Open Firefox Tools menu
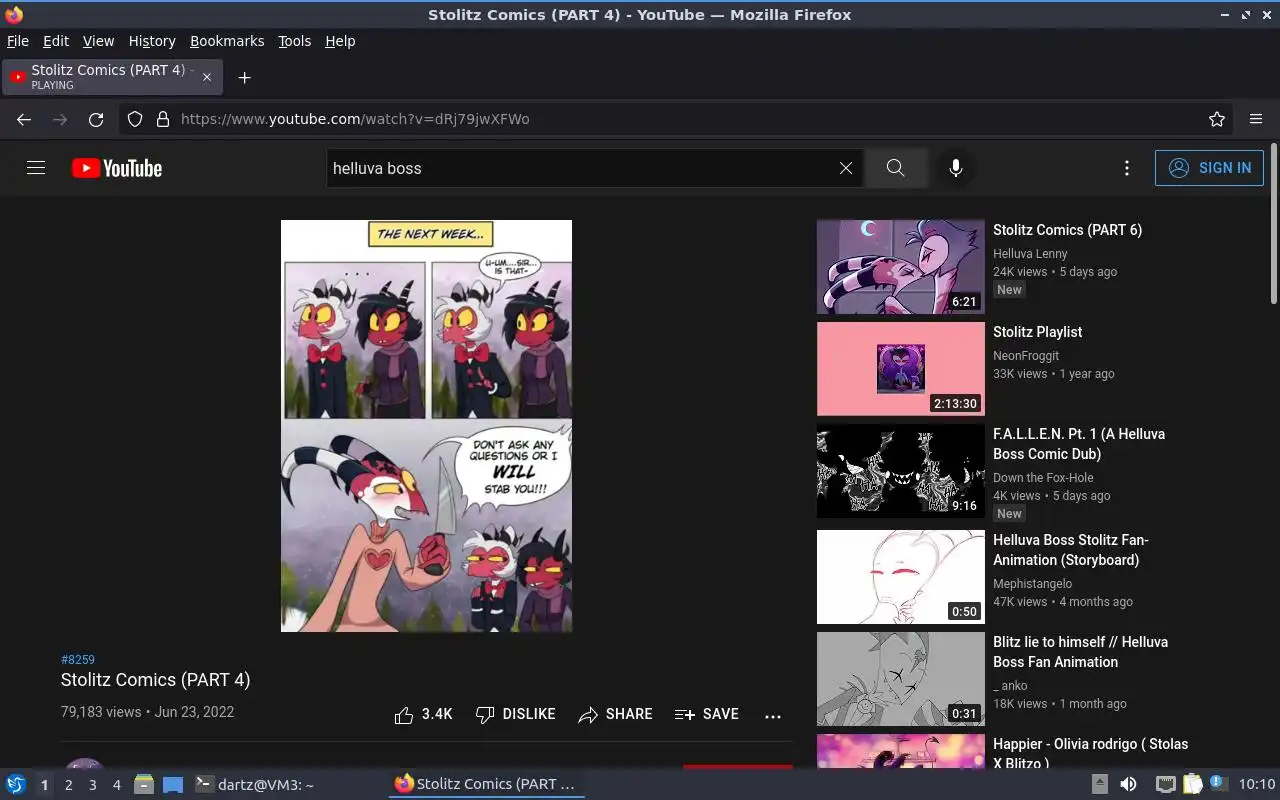Viewport: 1280px width, 800px height. click(294, 41)
